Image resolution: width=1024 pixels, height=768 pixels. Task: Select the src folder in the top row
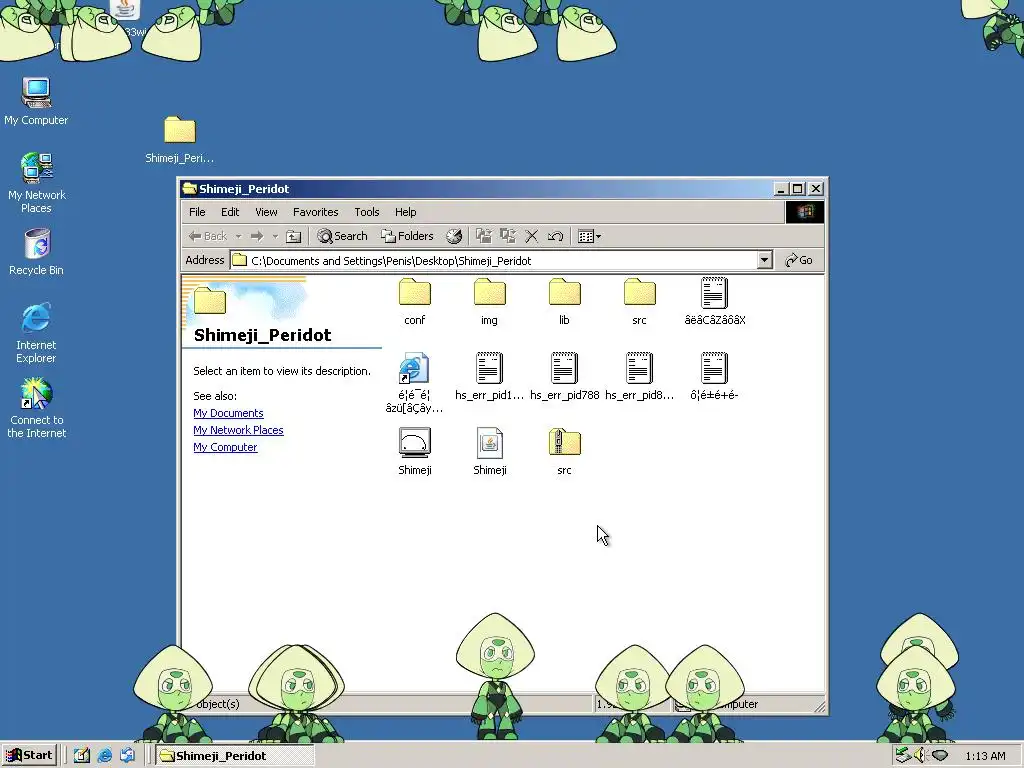click(x=639, y=293)
